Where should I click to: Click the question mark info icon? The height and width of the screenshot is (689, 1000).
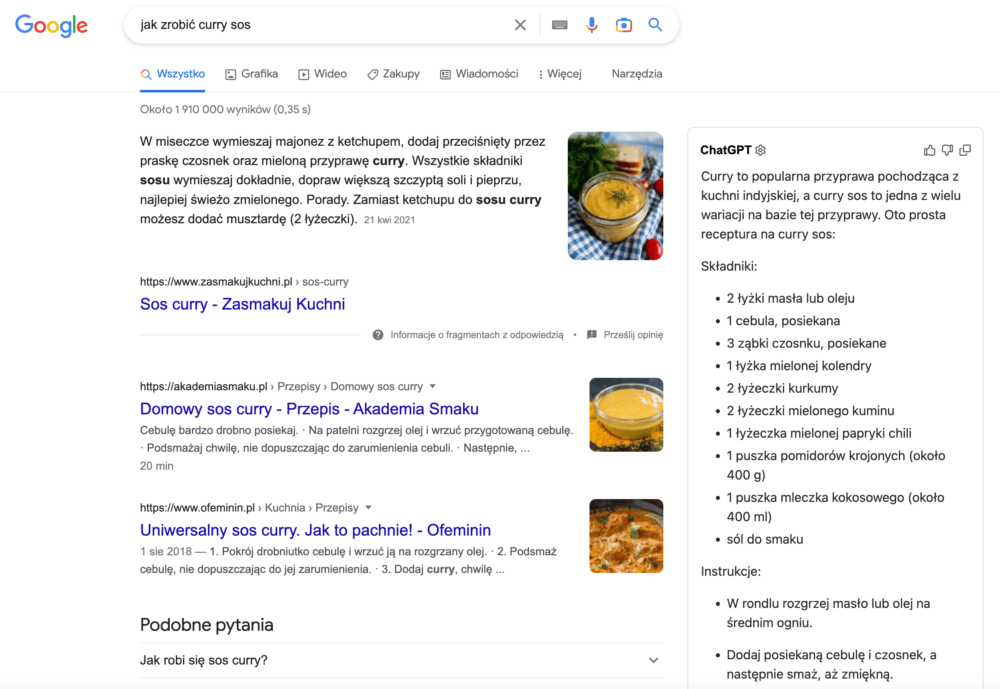[378, 335]
